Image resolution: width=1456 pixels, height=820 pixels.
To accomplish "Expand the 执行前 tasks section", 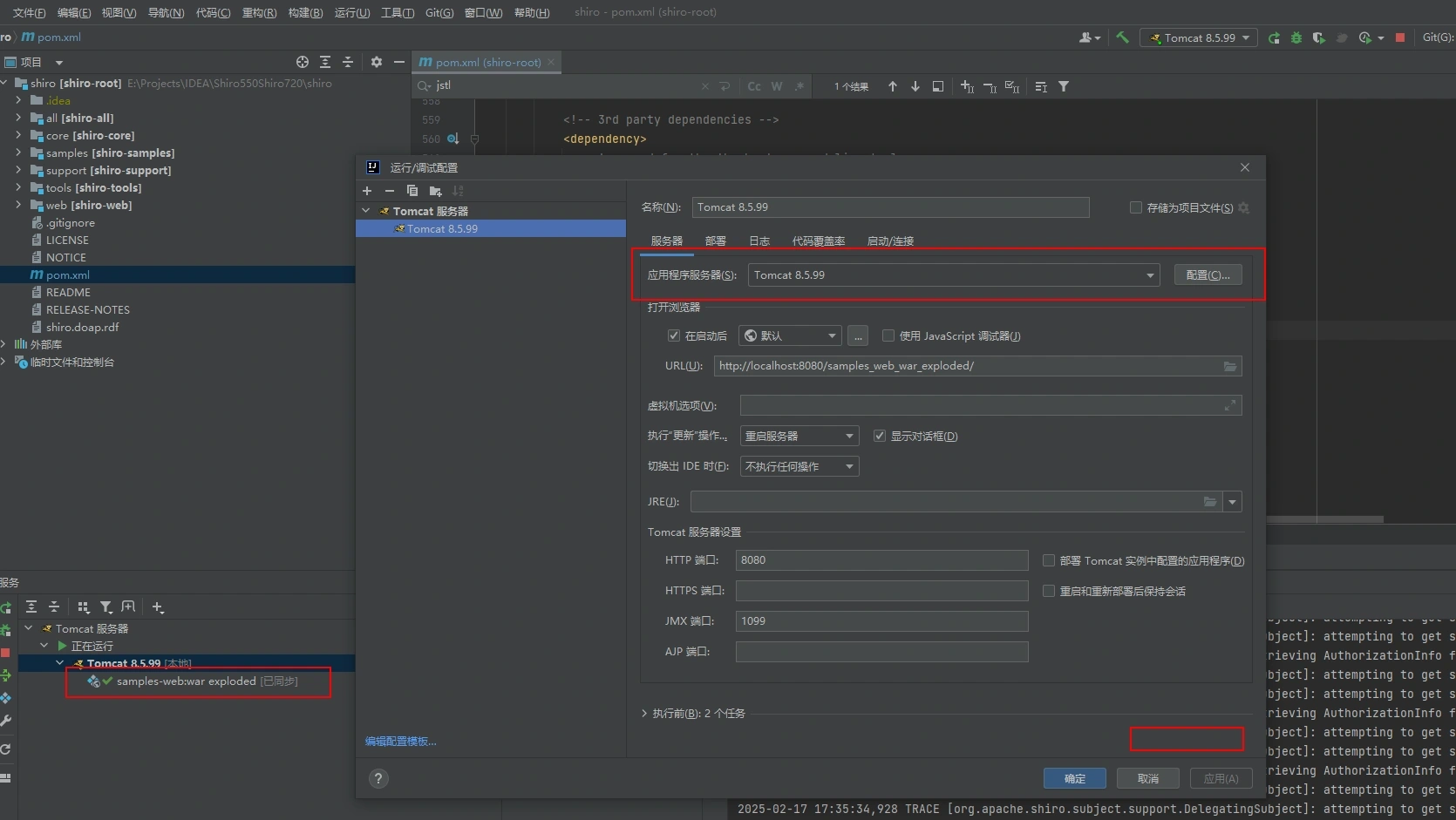I will pos(645,714).
